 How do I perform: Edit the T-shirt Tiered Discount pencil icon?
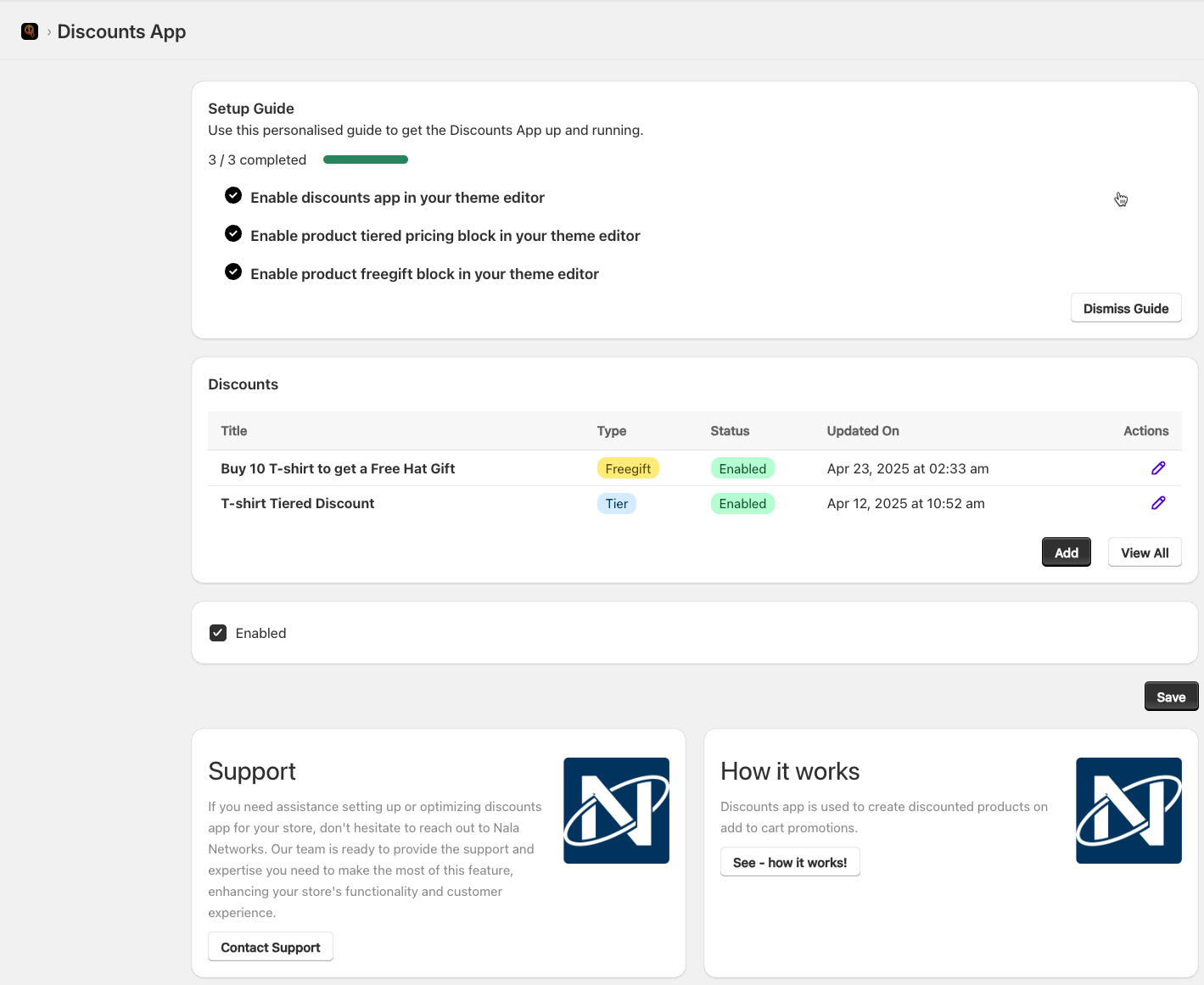pyautogui.click(x=1158, y=503)
